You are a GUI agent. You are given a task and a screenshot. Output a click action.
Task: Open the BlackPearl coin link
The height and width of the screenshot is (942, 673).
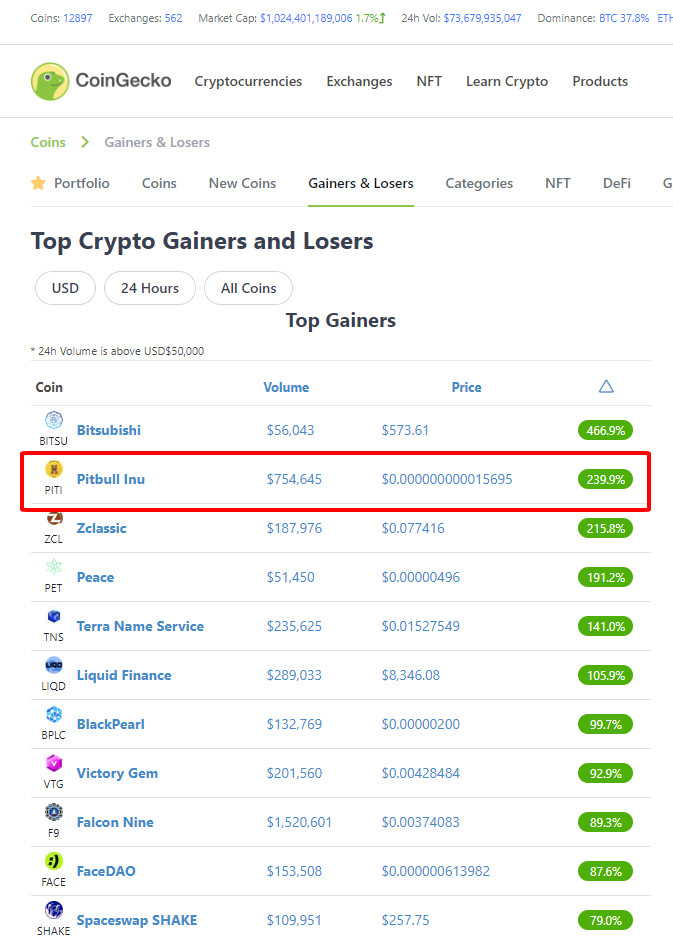[111, 725]
